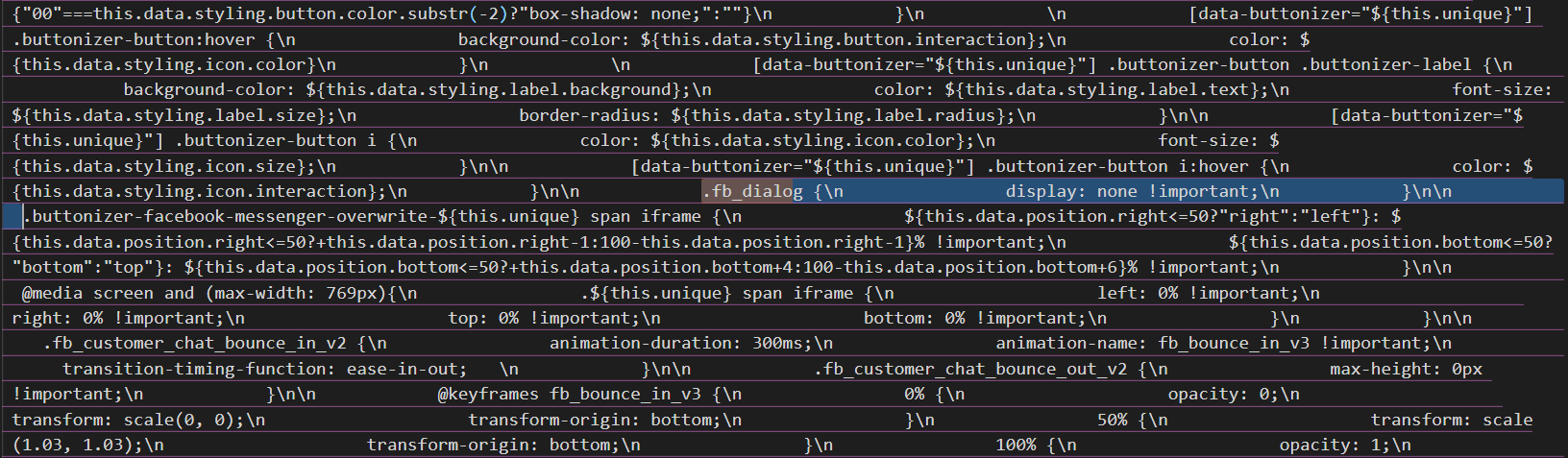Viewport: 1568px width, 458px height.
Task: Click the transition-timing-function ease-in-out text
Action: point(265,369)
